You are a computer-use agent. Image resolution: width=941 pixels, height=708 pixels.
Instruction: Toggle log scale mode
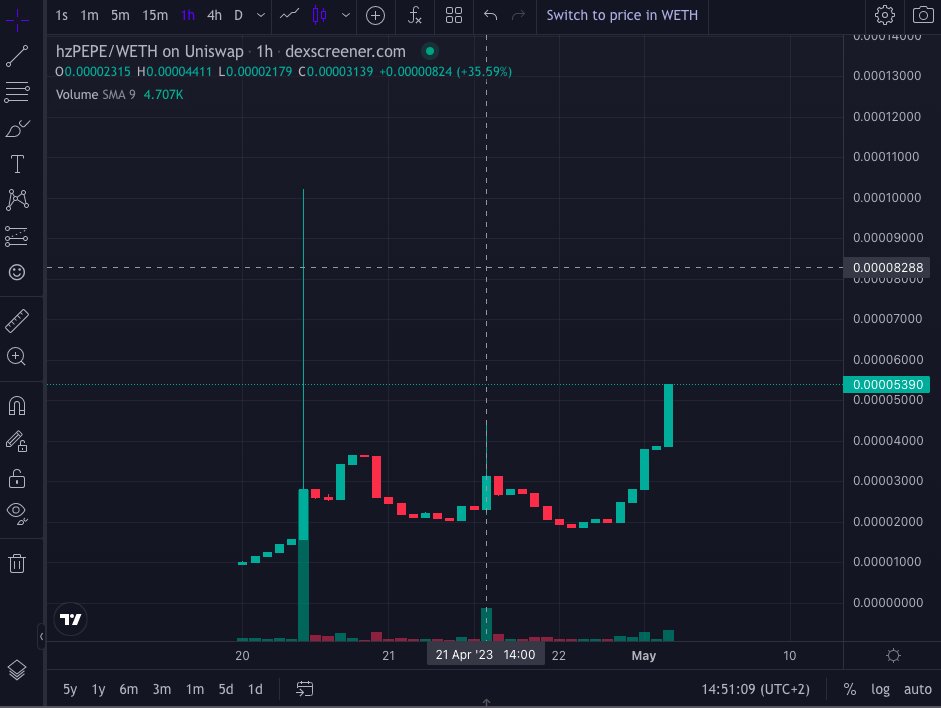tap(880, 689)
